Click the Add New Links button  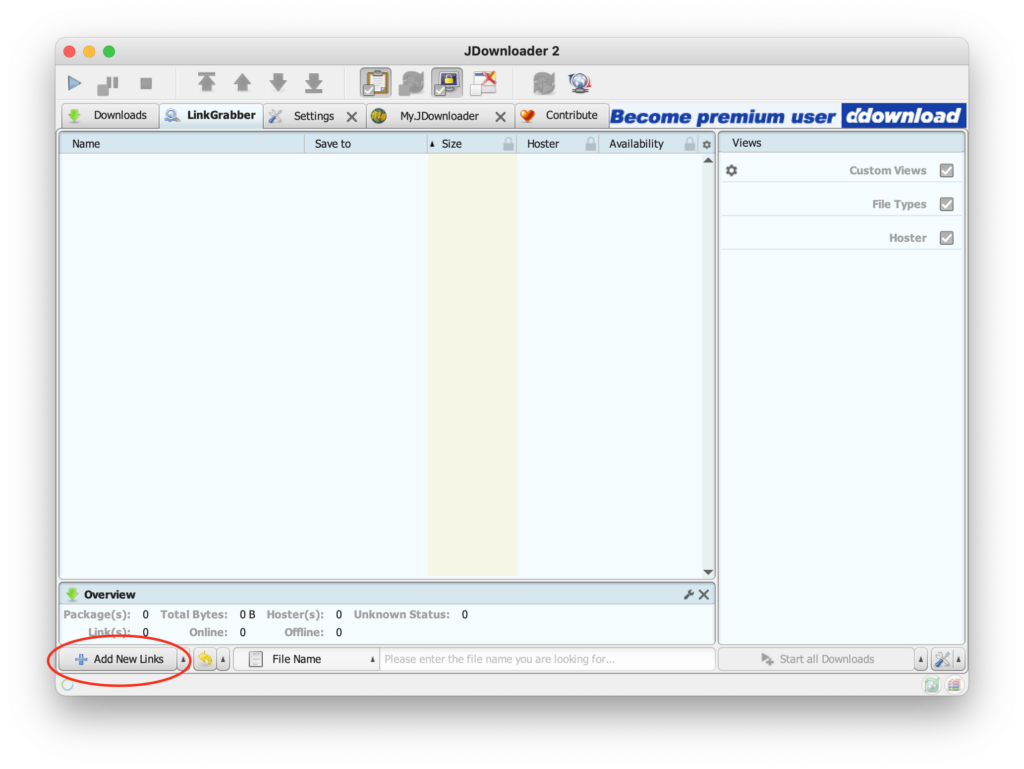coord(119,659)
